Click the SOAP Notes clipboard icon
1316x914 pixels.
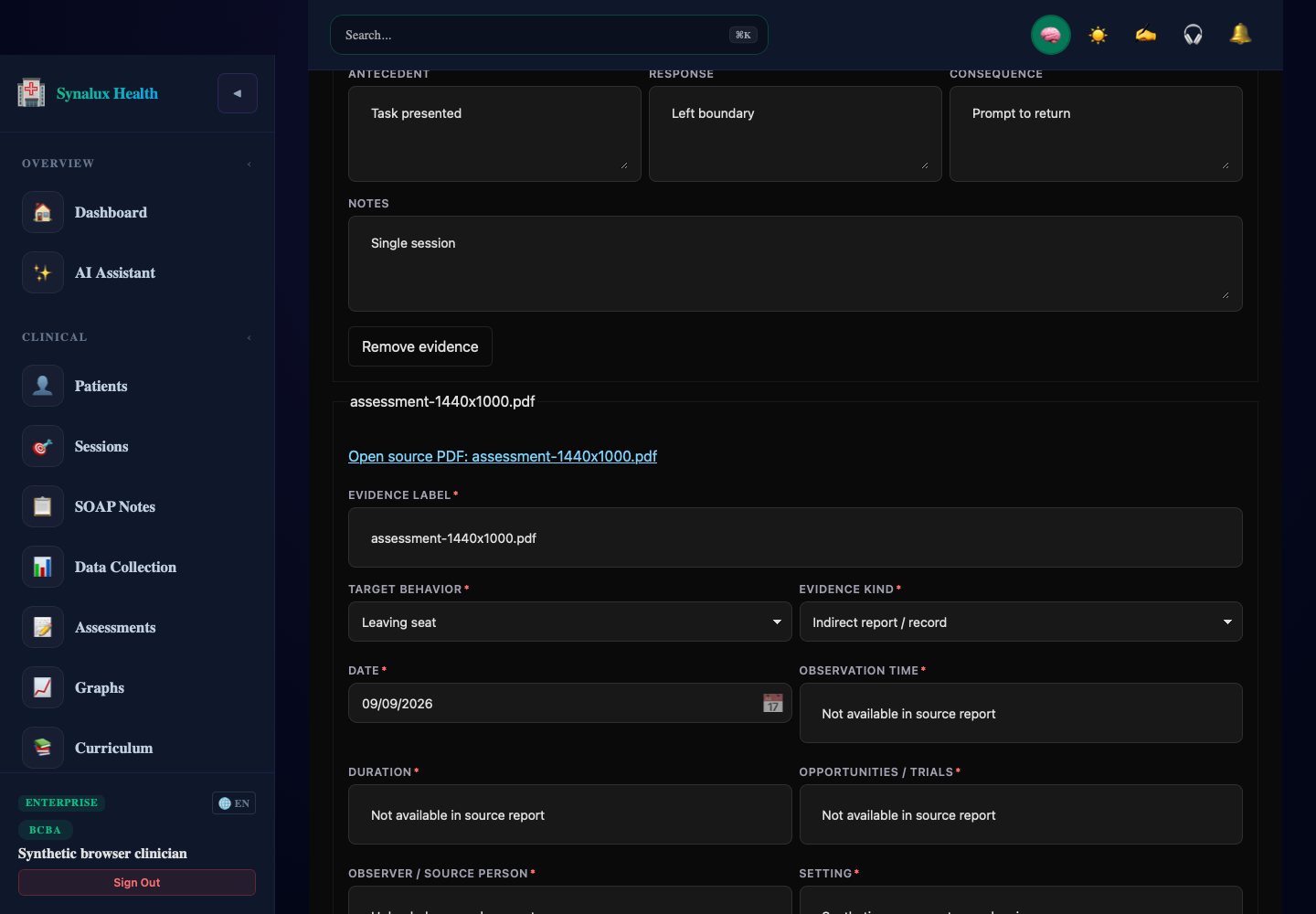click(x=43, y=506)
